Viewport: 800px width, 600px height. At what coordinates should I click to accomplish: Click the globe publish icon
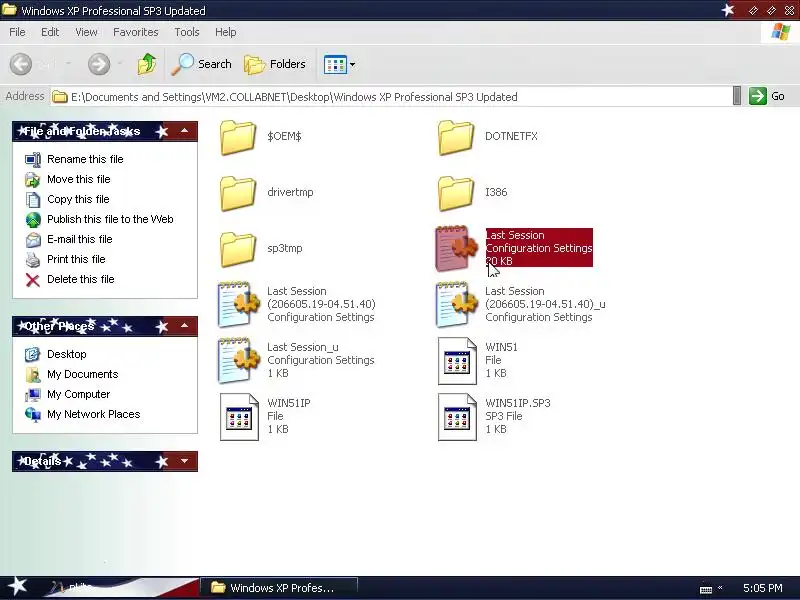[33, 220]
